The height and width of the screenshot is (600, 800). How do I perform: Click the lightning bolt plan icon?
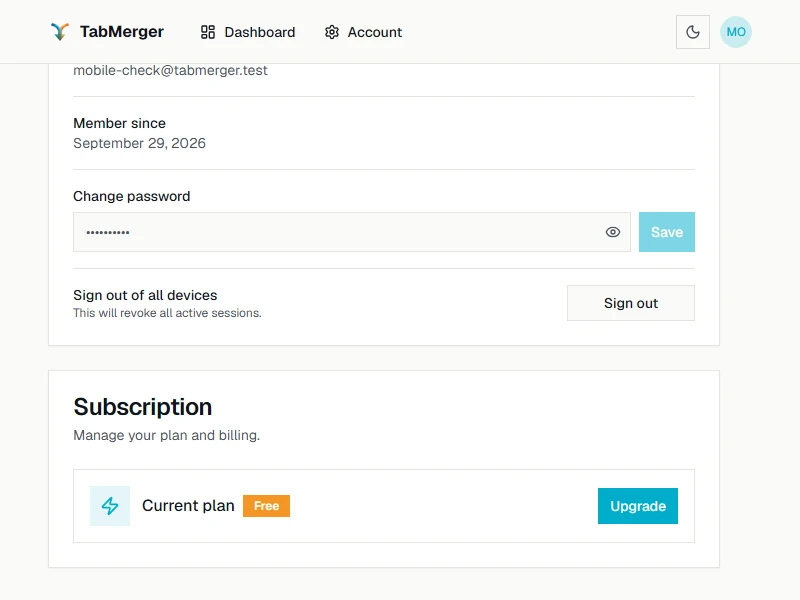(110, 506)
